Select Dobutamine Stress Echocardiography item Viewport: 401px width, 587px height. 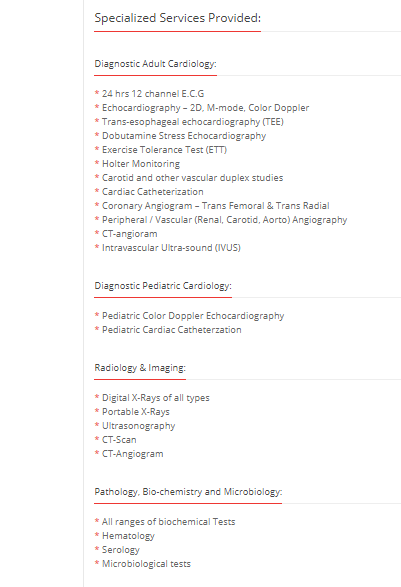(x=184, y=136)
